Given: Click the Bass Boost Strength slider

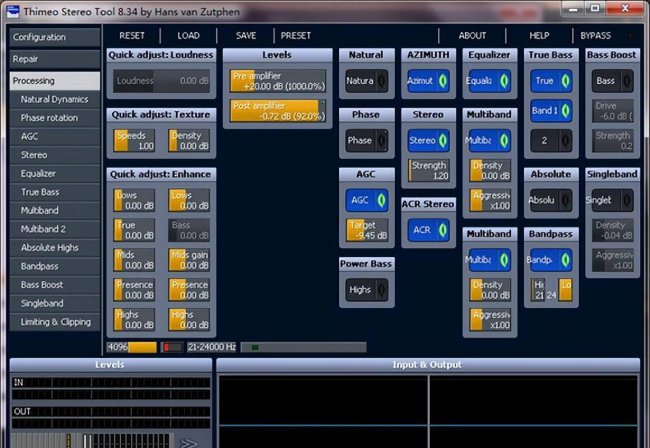Looking at the screenshot, I should pyautogui.click(x=613, y=140).
